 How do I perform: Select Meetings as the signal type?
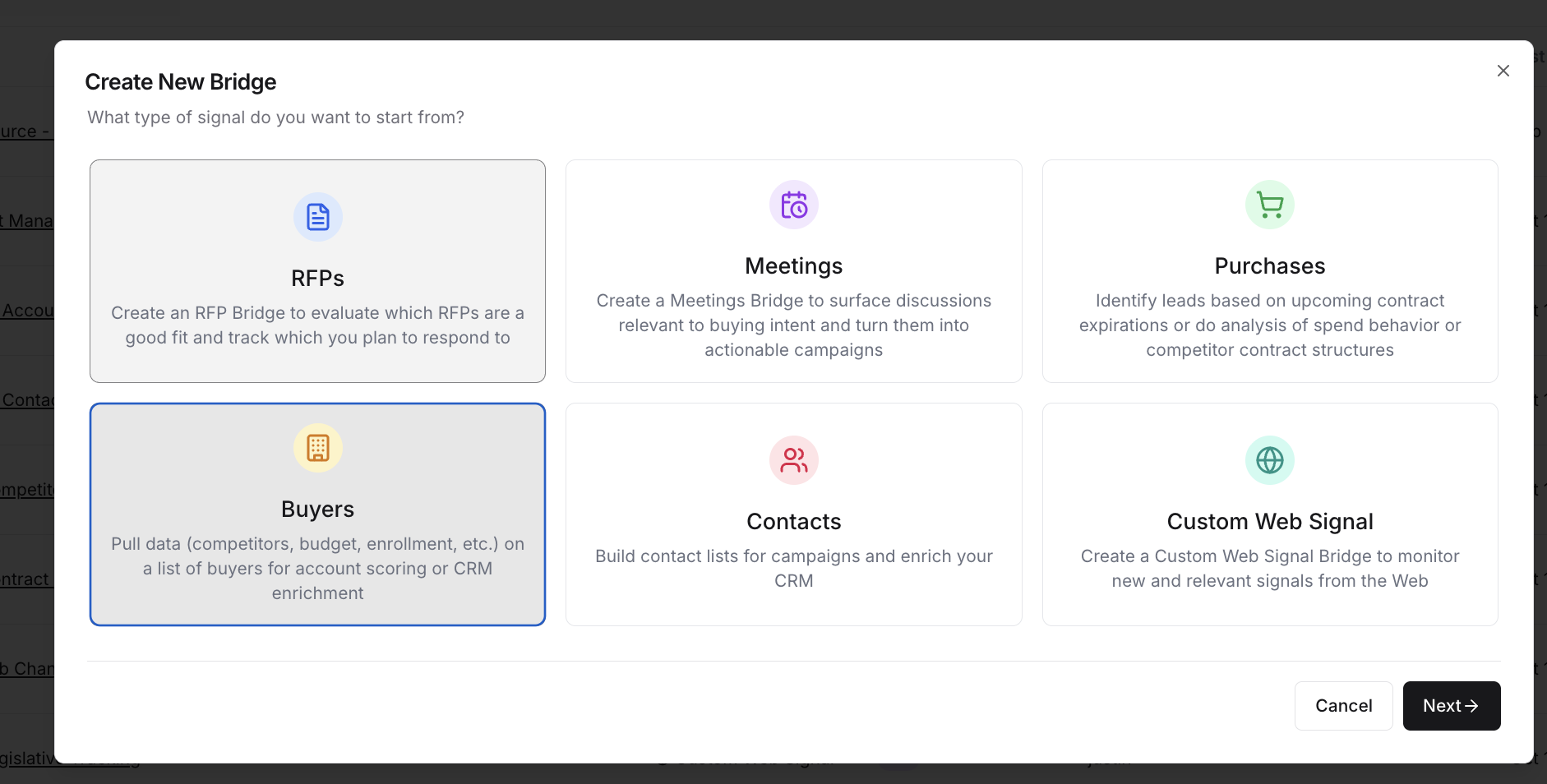click(793, 271)
